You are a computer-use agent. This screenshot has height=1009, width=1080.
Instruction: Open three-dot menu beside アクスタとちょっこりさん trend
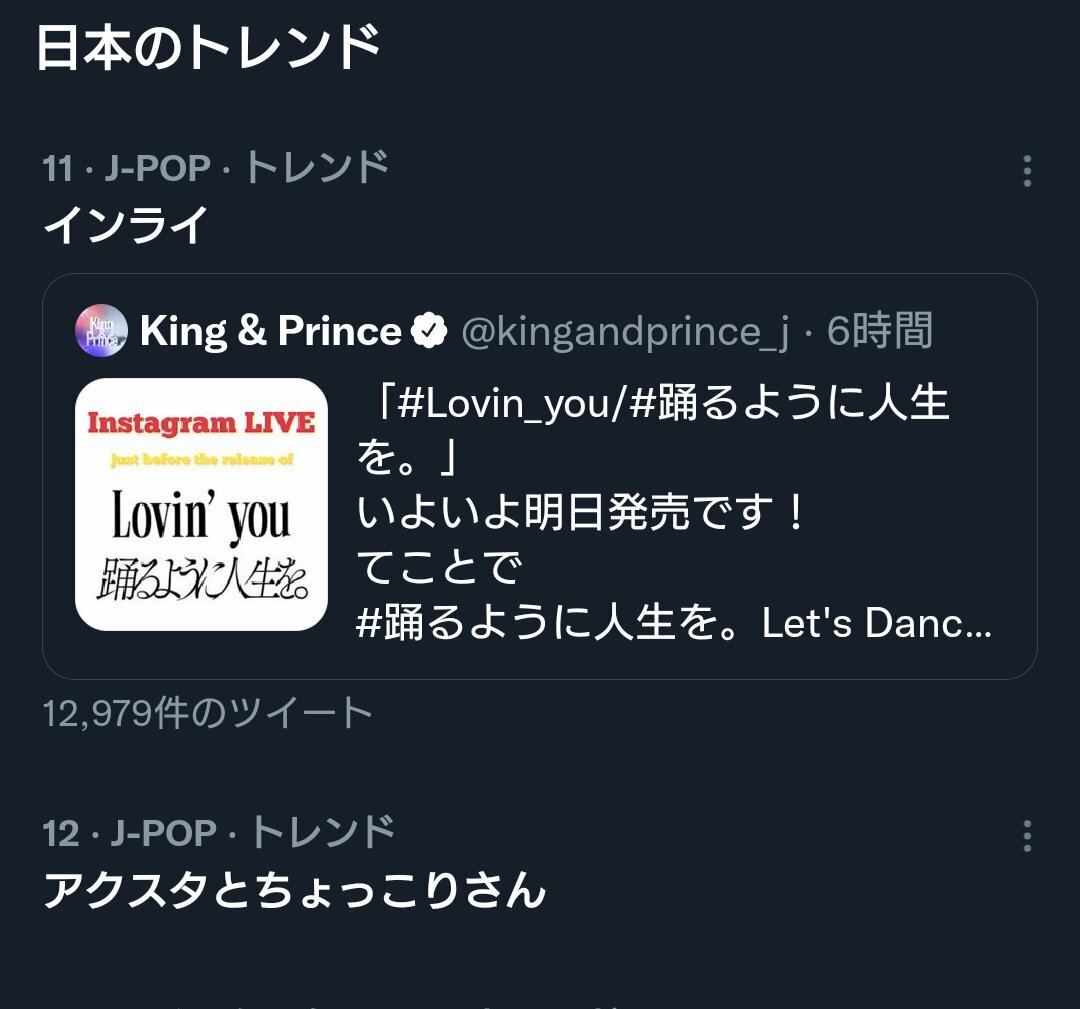tap(1027, 836)
